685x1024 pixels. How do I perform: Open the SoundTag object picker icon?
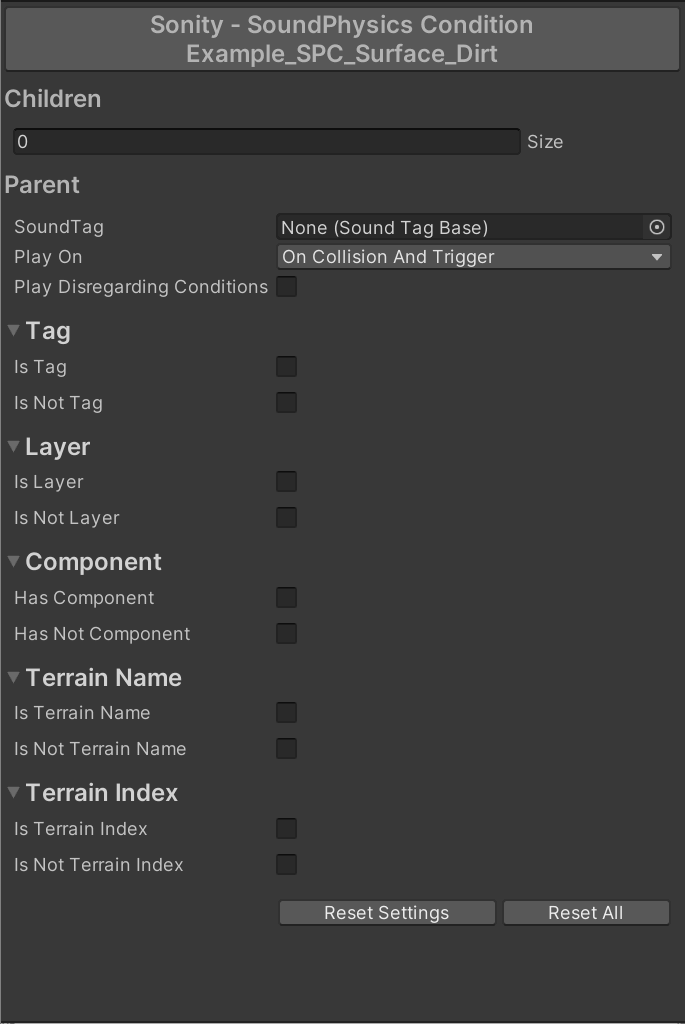tap(657, 228)
